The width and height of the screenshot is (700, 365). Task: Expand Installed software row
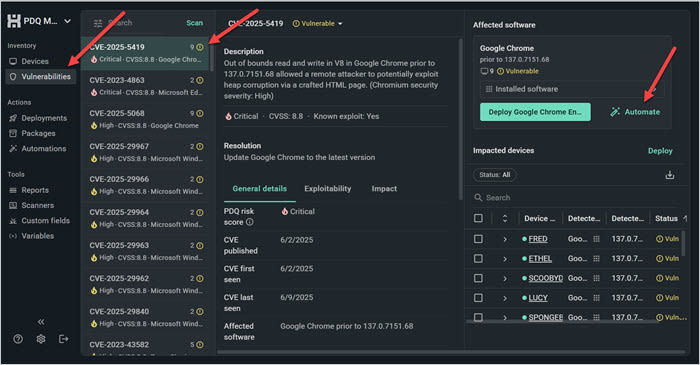point(572,89)
